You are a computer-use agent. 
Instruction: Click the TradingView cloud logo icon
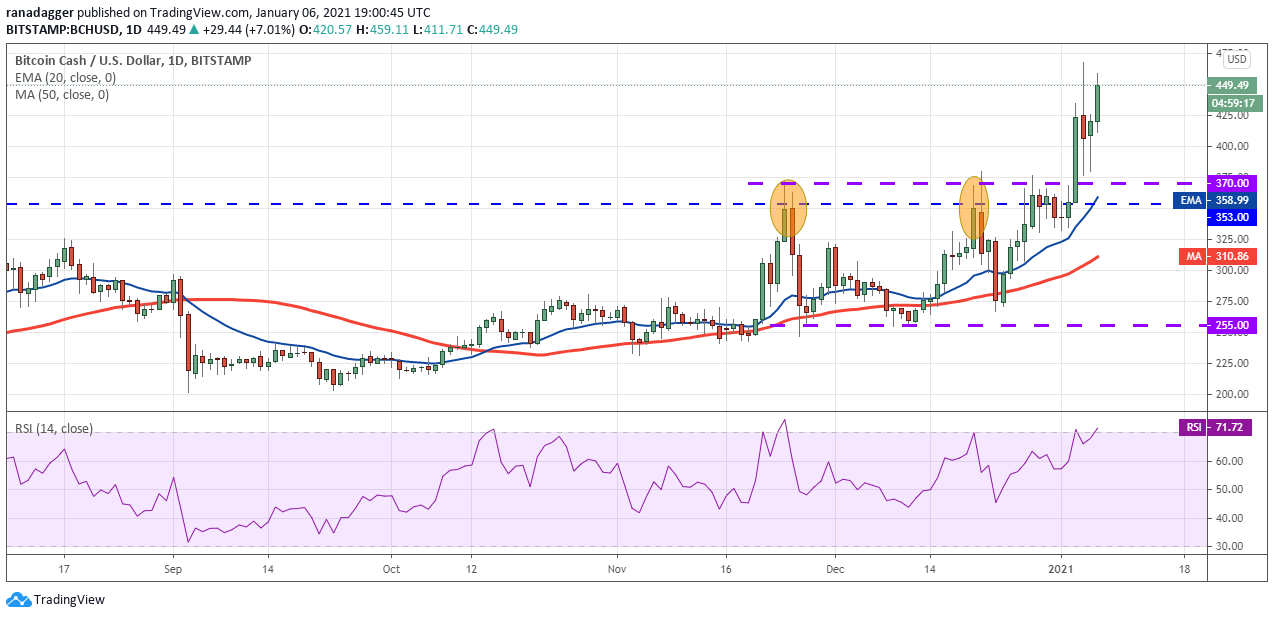click(x=17, y=600)
